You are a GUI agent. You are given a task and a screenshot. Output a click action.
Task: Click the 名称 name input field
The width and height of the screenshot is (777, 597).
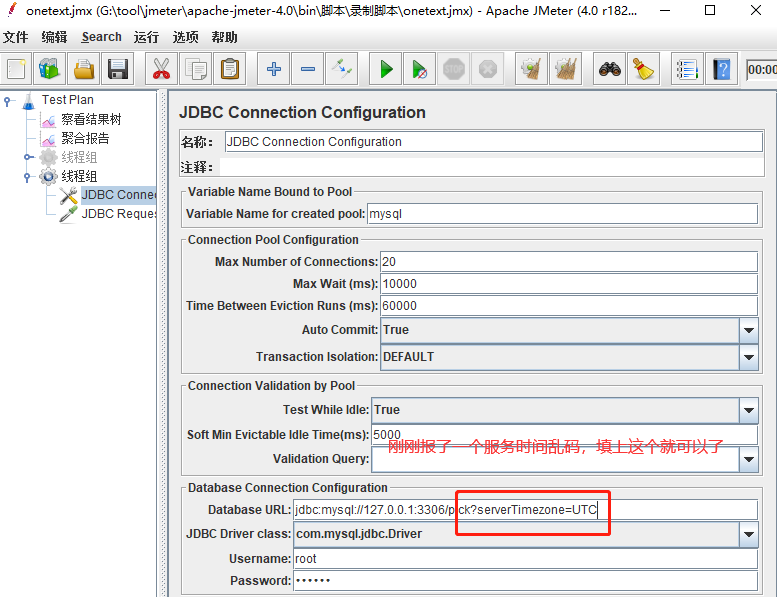494,142
